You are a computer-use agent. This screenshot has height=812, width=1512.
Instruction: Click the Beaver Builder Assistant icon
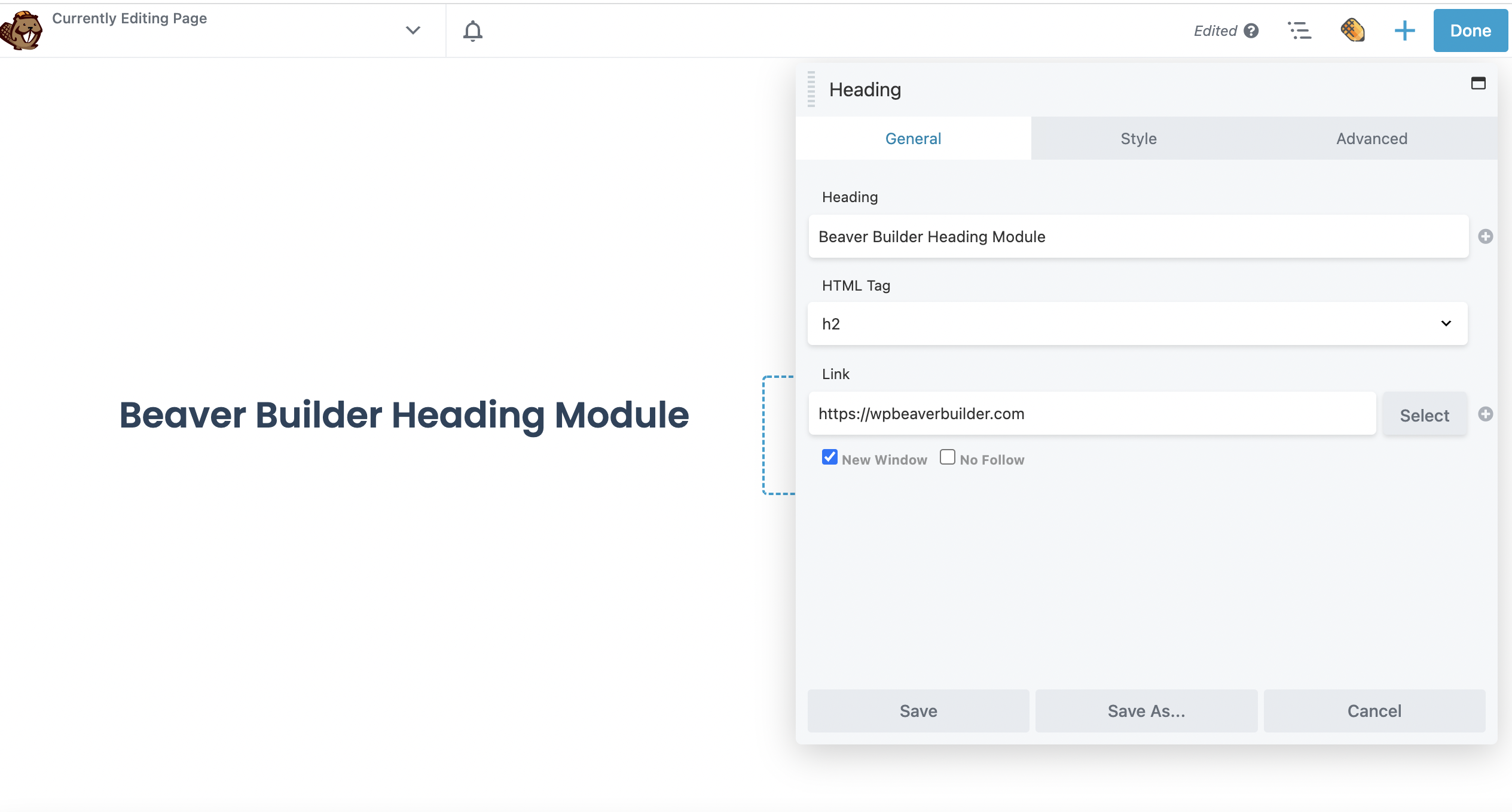(1352, 30)
